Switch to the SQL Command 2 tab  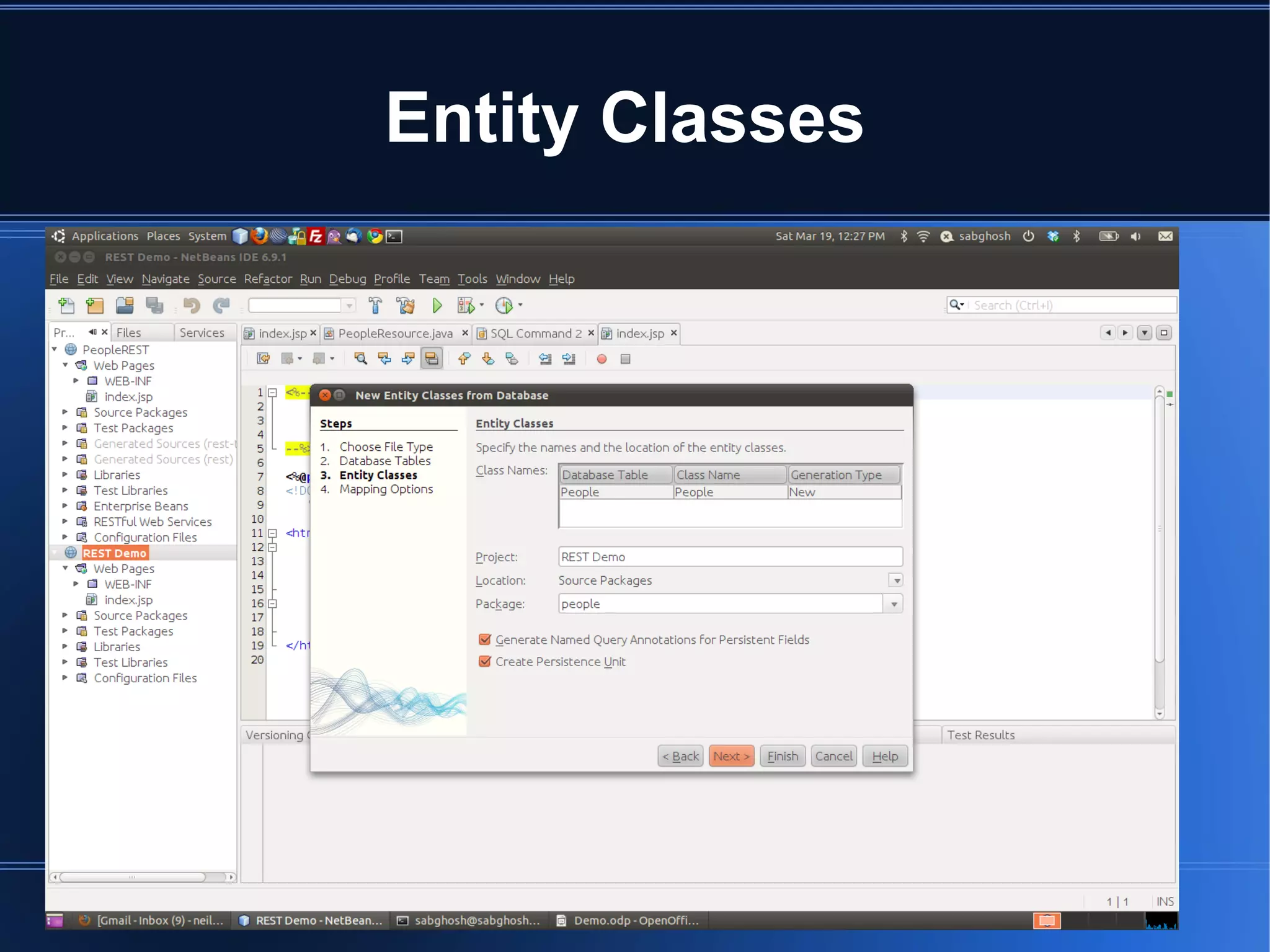coord(536,333)
